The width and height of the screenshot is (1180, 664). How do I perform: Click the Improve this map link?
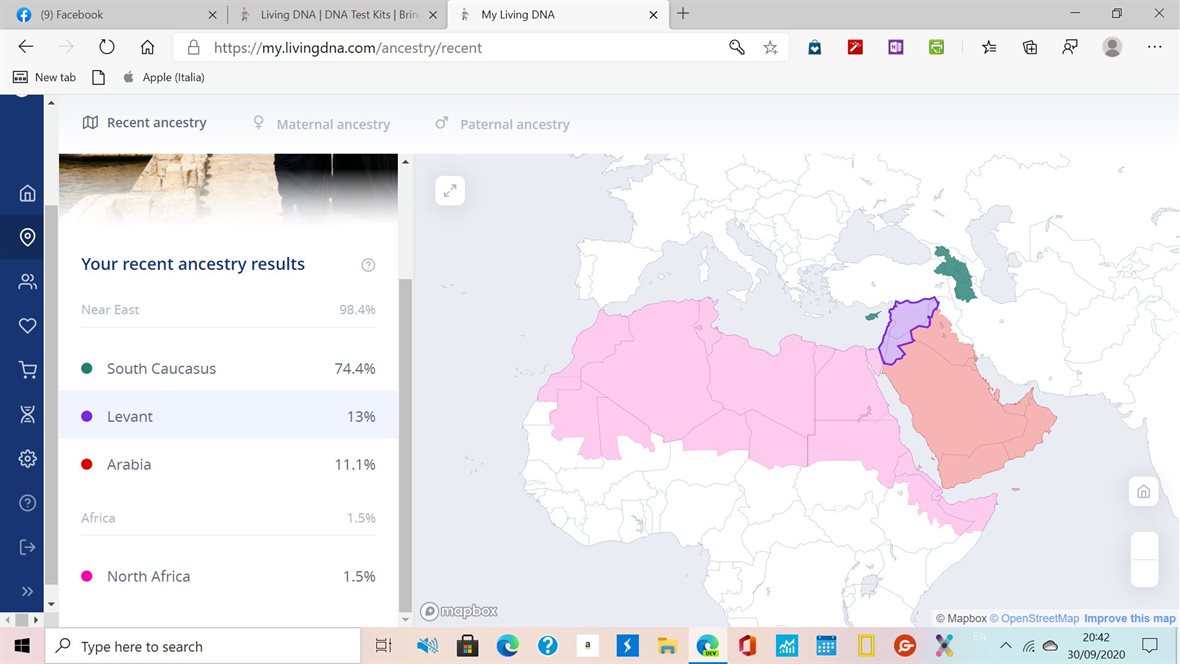coord(1130,618)
